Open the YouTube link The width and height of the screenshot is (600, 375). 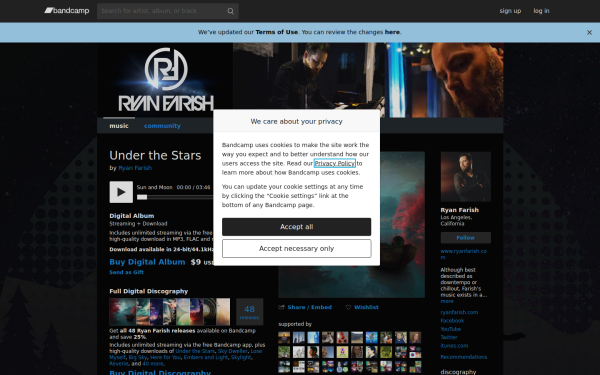[450, 329]
